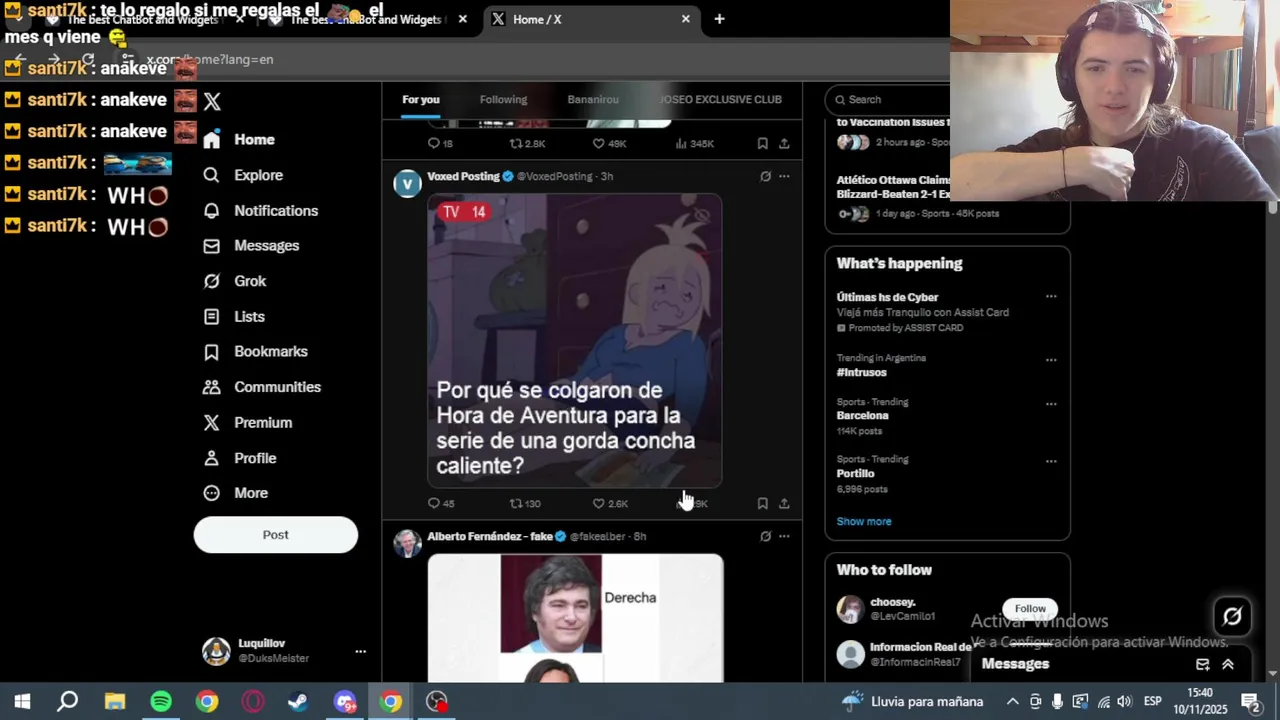The height and width of the screenshot is (720, 1280).
Task: Open the Voxed Posting meme image
Action: tap(575, 341)
